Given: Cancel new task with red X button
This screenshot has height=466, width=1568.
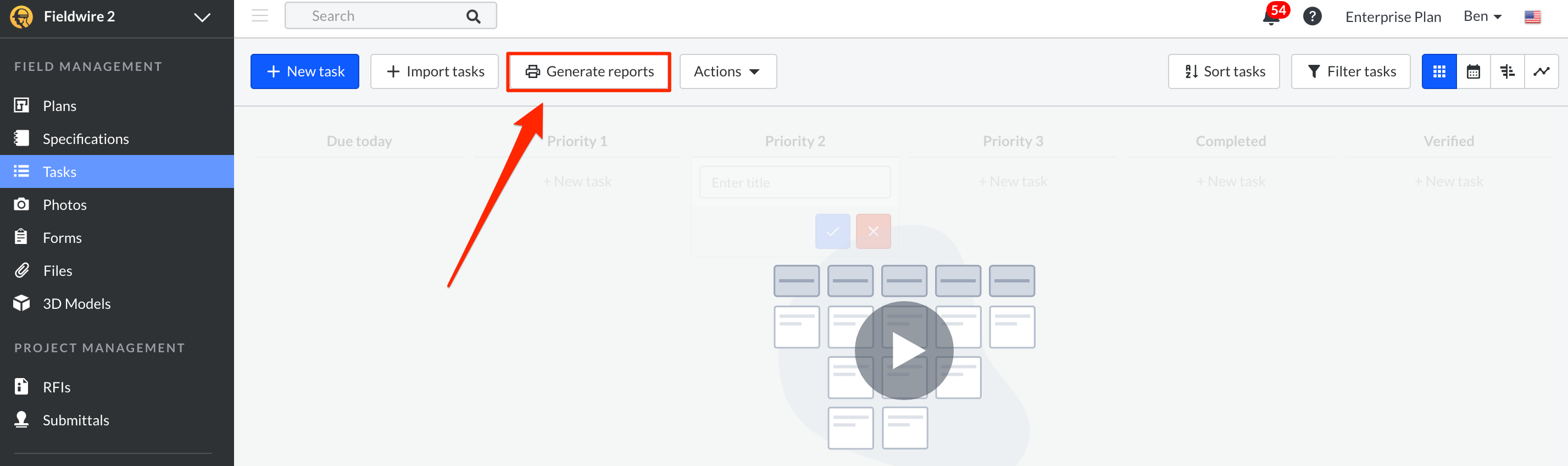Looking at the screenshot, I should pyautogui.click(x=872, y=231).
